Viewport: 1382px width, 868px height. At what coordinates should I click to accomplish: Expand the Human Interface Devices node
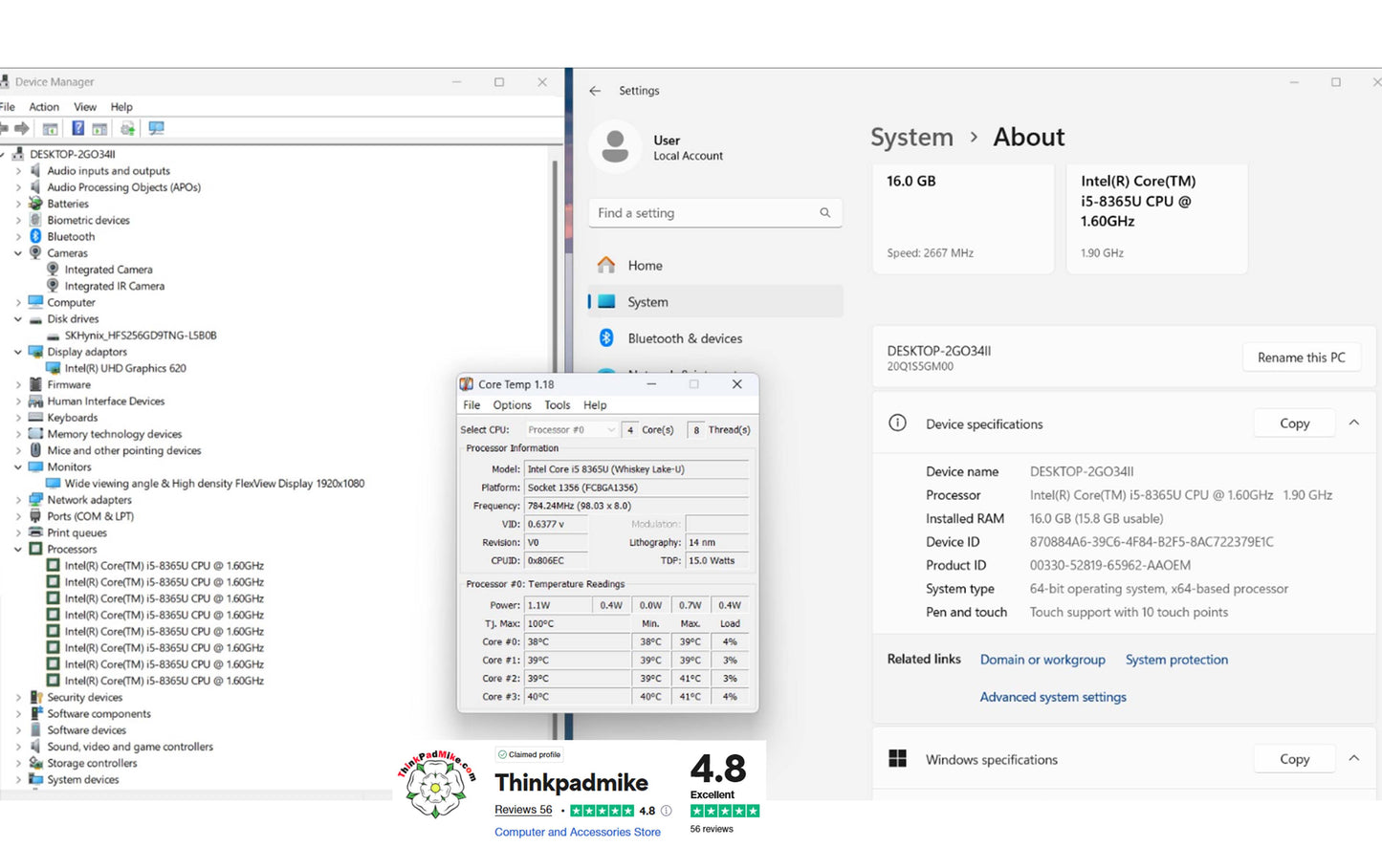pyautogui.click(x=18, y=401)
